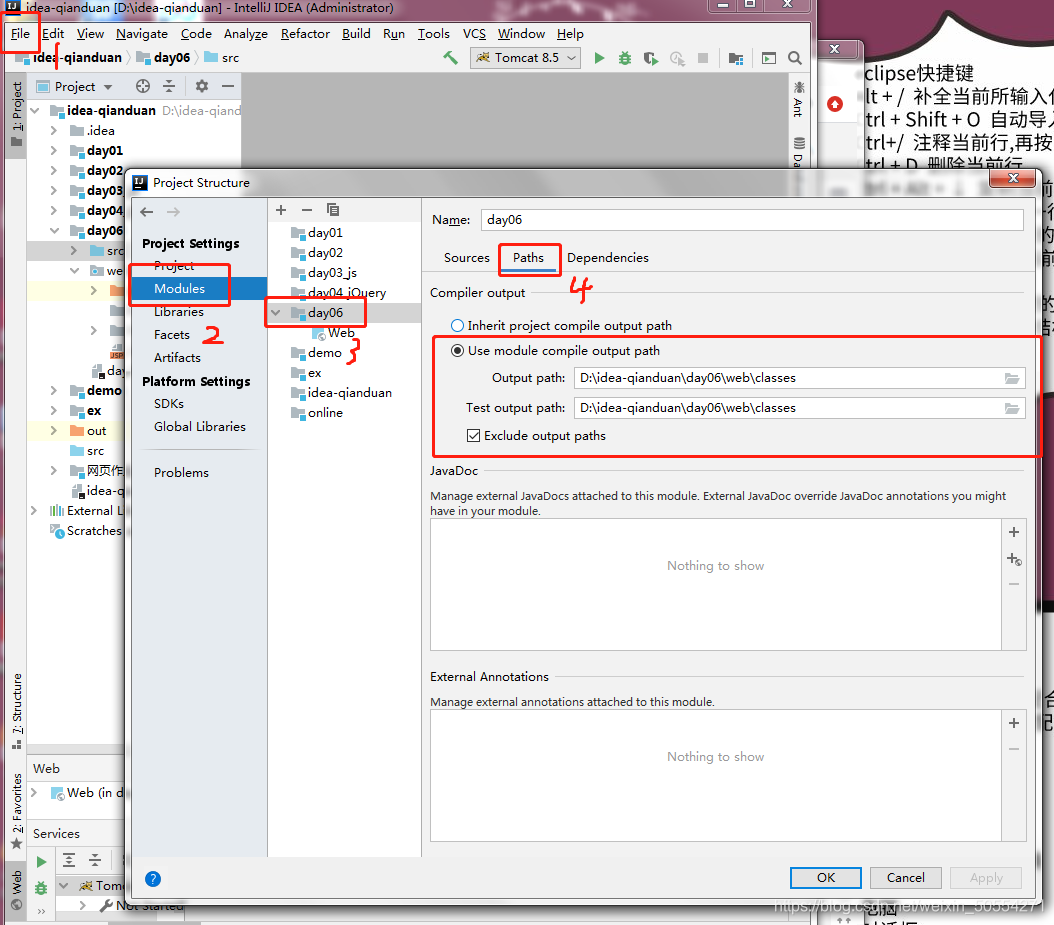This screenshot has height=925, width=1054.
Task: Add external annotation with plus icon
Action: coord(1014,723)
